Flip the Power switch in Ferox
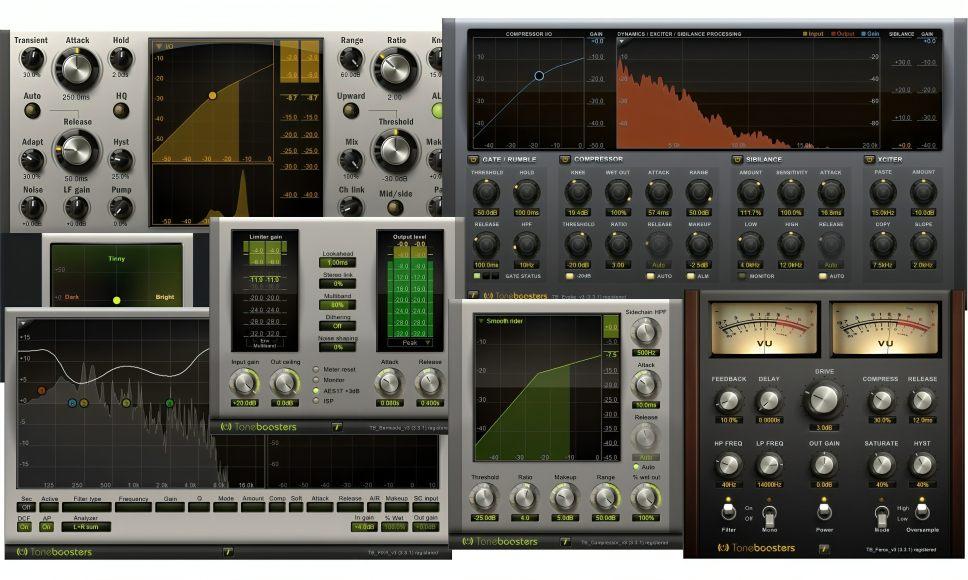Screen dimensions: 968x580 (824, 512)
